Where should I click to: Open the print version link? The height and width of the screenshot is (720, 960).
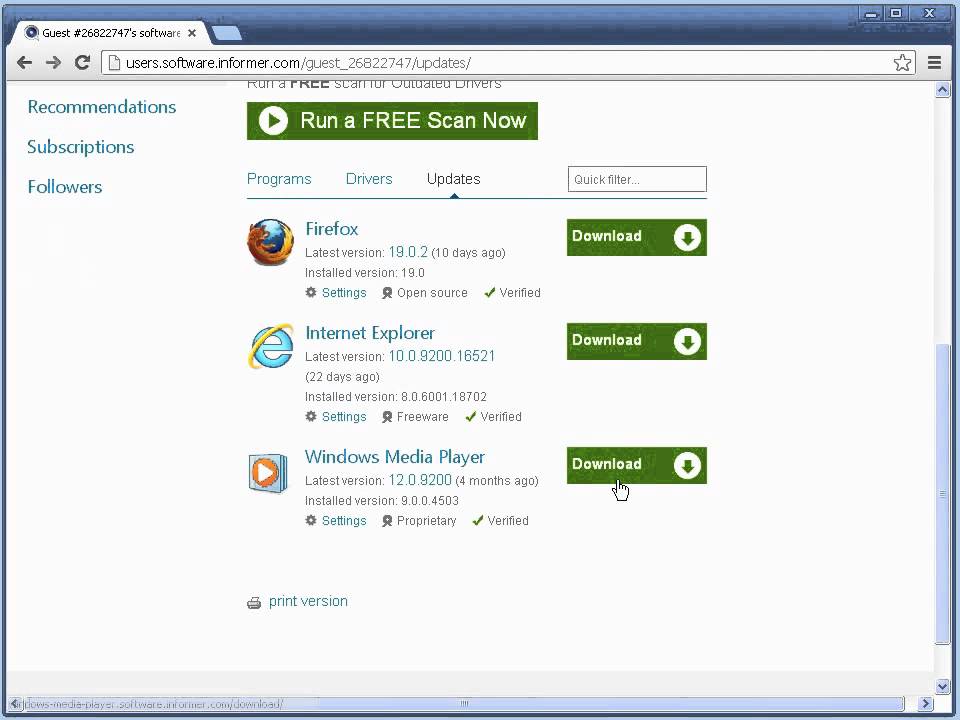point(308,601)
